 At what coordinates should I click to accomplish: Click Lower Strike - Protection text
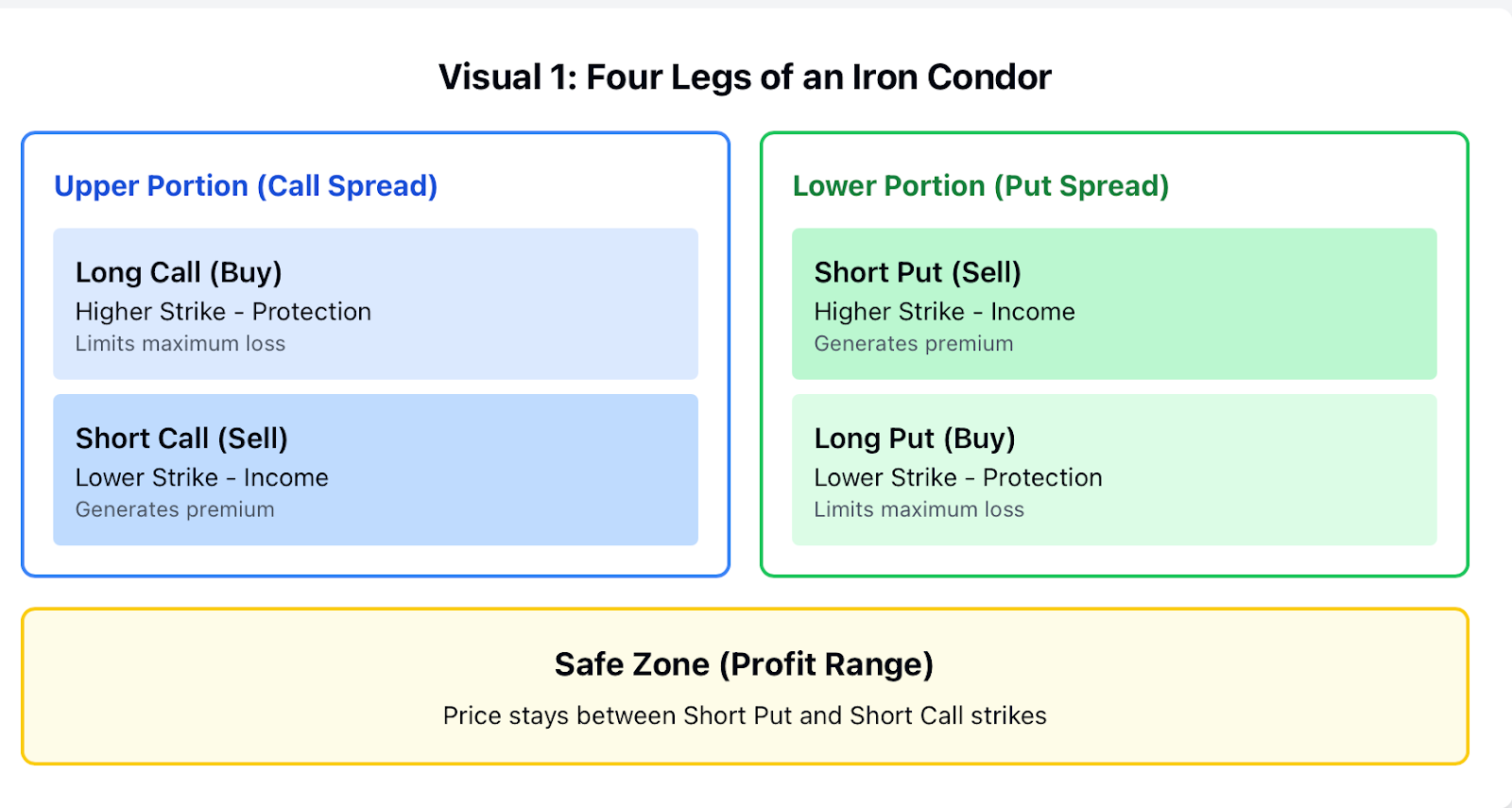(x=958, y=477)
